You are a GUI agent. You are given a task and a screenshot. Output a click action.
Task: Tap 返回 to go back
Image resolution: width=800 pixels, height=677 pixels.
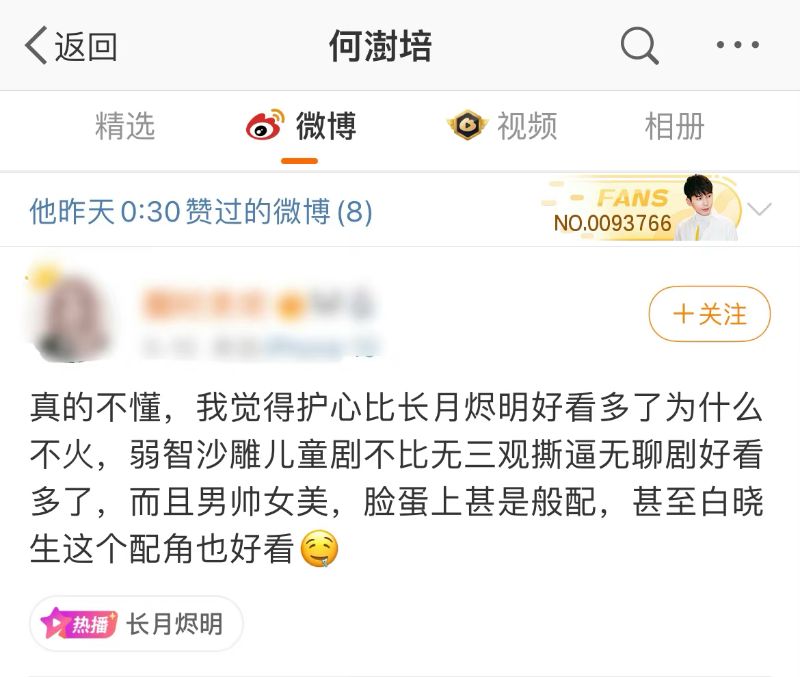pos(86,46)
